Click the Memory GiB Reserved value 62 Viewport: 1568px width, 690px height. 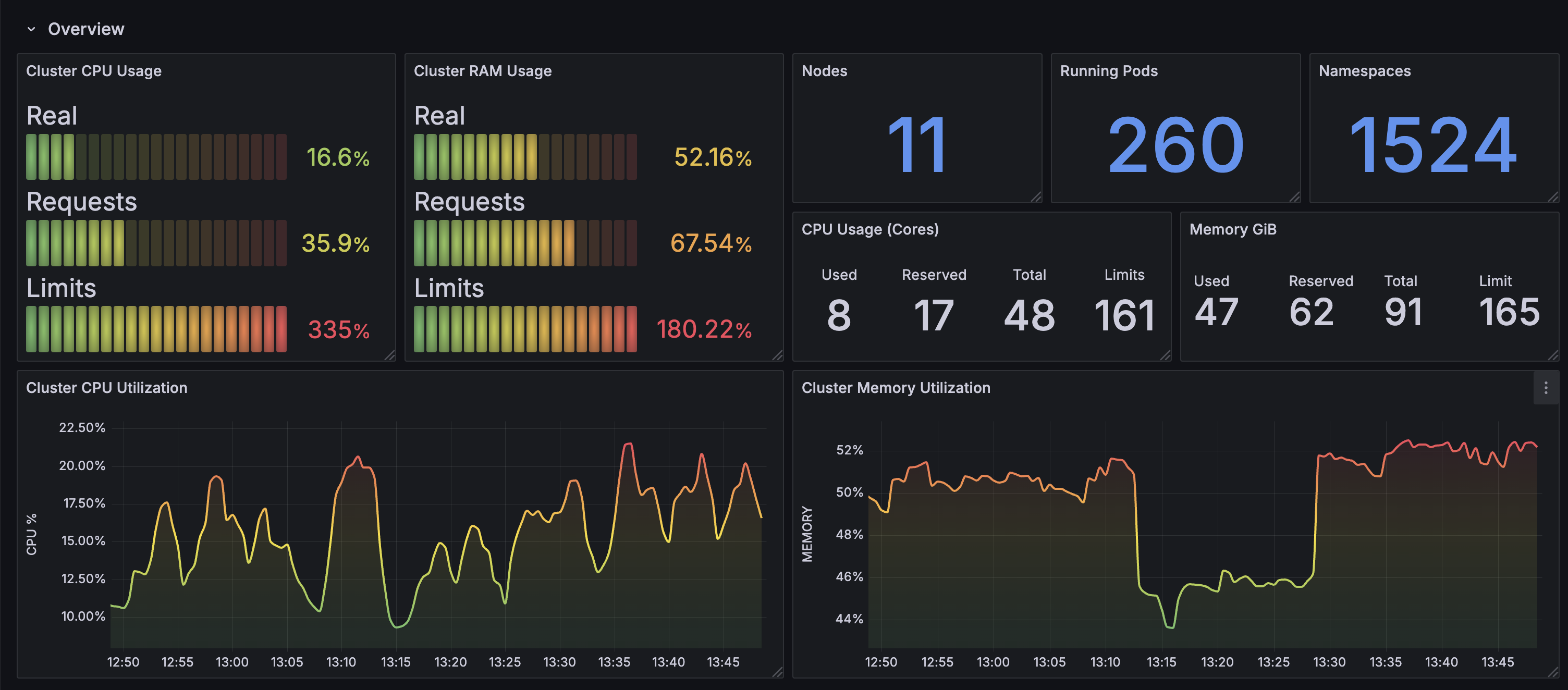click(x=1311, y=312)
